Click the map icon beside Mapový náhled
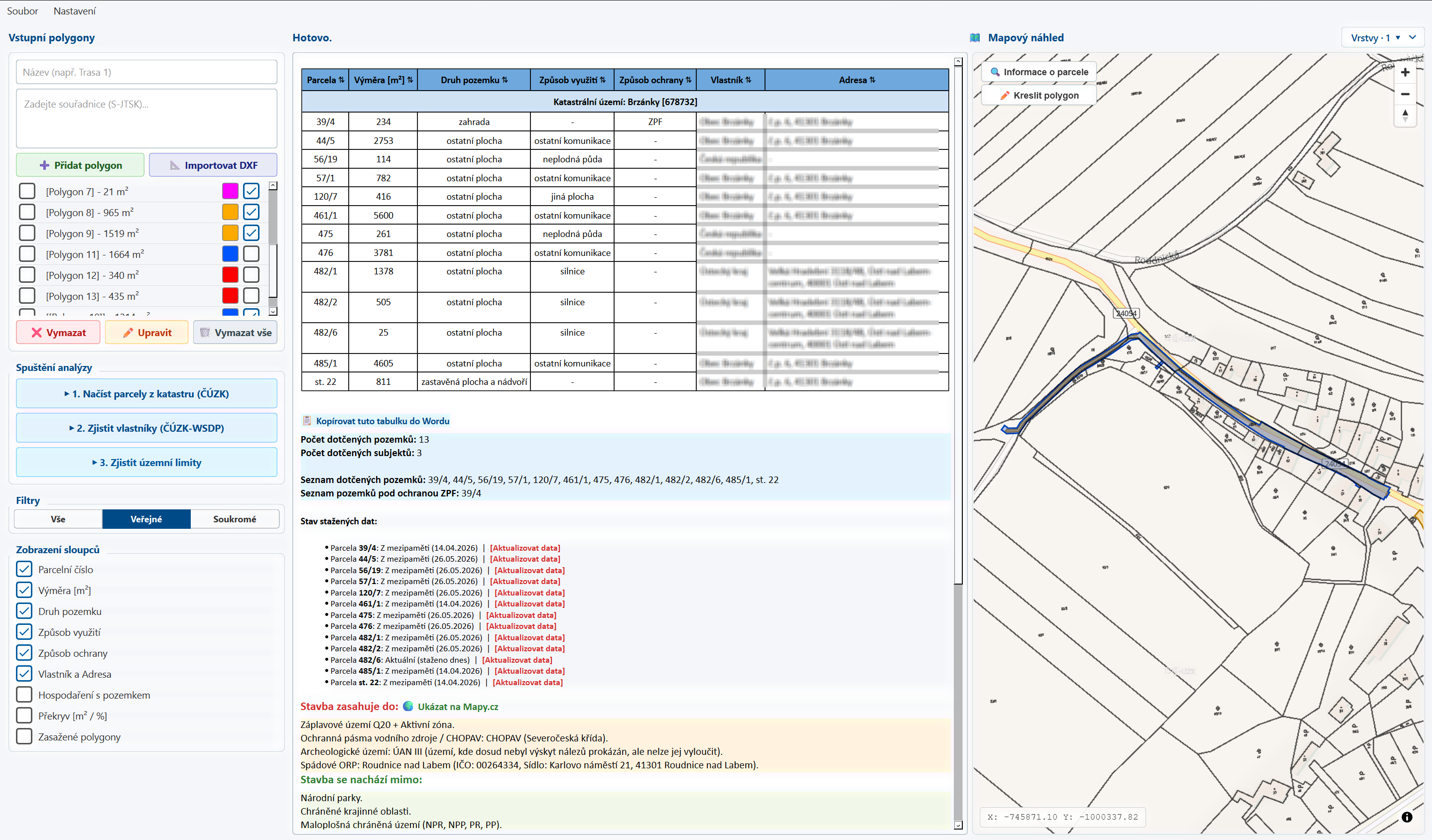 [975, 38]
